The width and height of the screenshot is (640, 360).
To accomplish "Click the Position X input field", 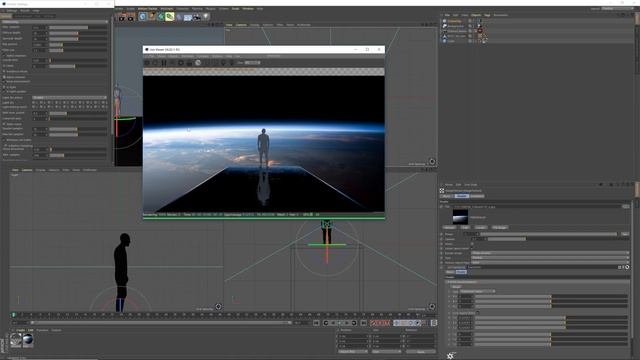I will click(x=353, y=337).
